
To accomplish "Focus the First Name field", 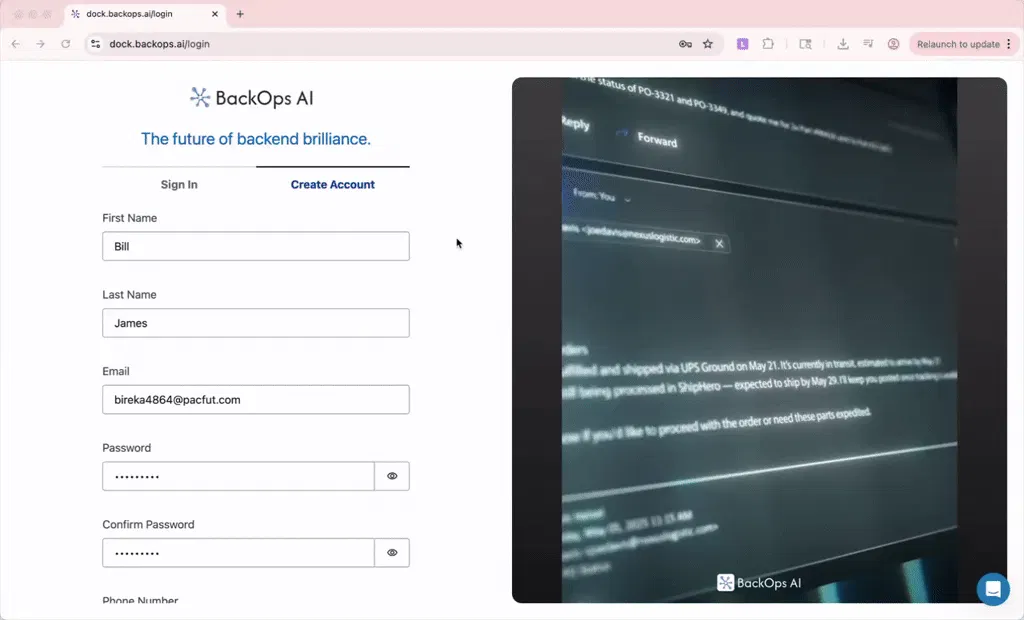I will 256,246.
